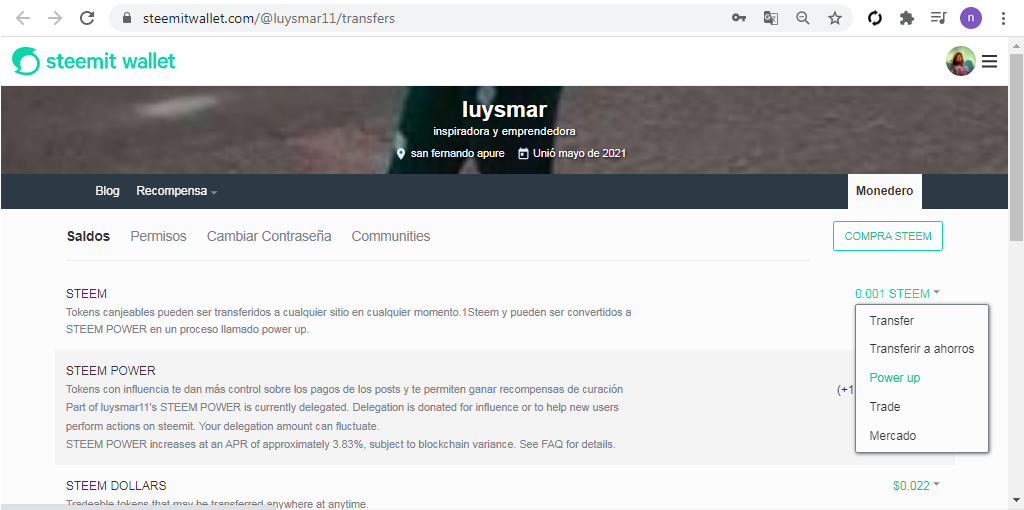
Task: Open the media control playlist icon
Action: tap(938, 18)
